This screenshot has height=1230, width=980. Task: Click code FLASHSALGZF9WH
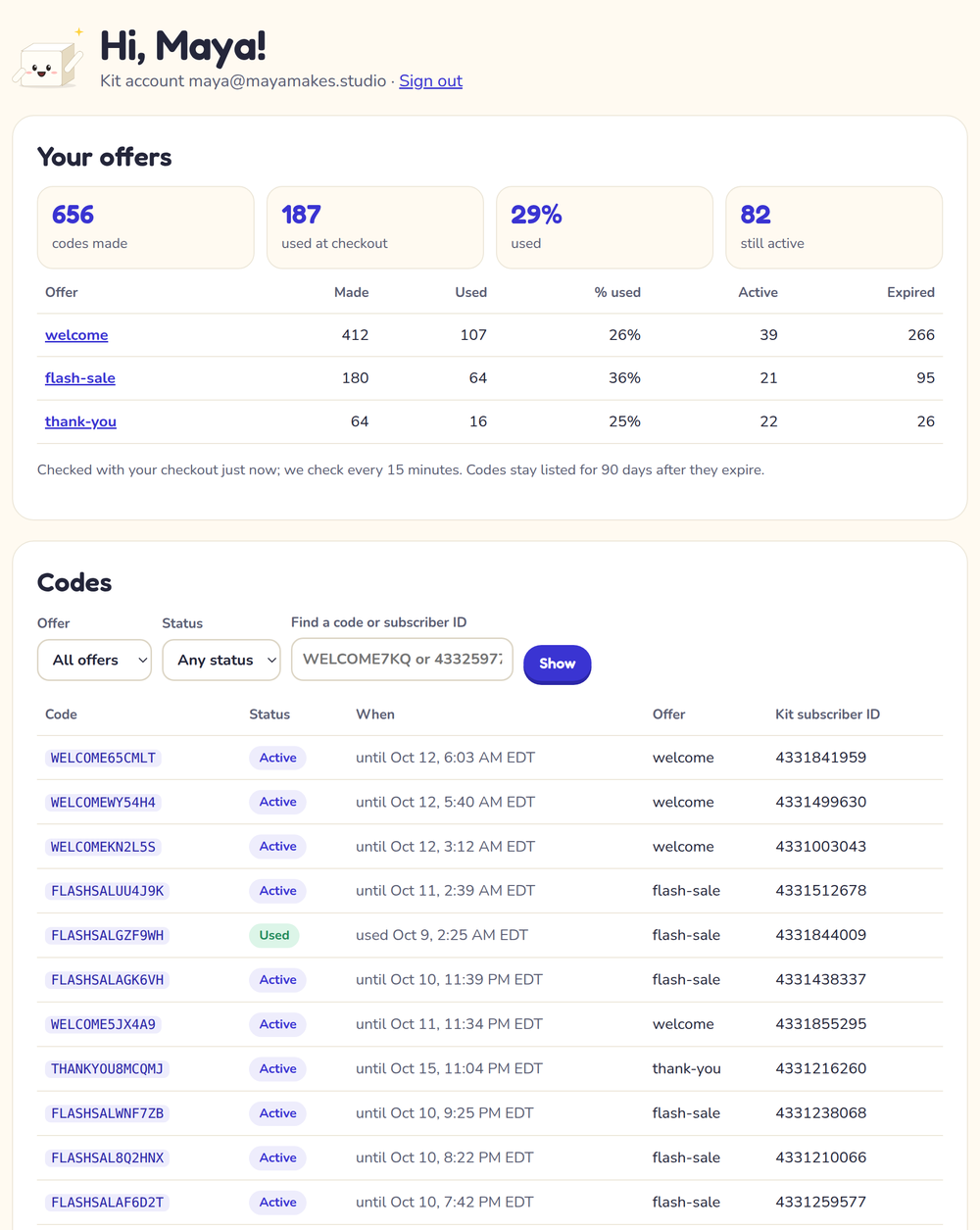[x=108, y=935]
